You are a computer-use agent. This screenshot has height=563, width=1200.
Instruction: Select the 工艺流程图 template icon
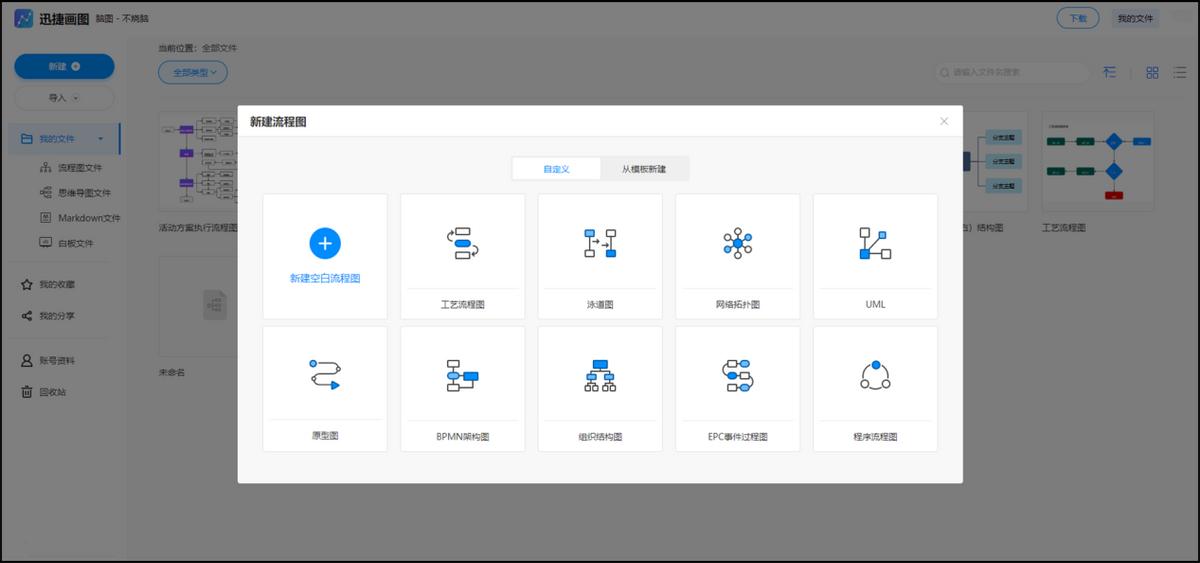coord(462,243)
